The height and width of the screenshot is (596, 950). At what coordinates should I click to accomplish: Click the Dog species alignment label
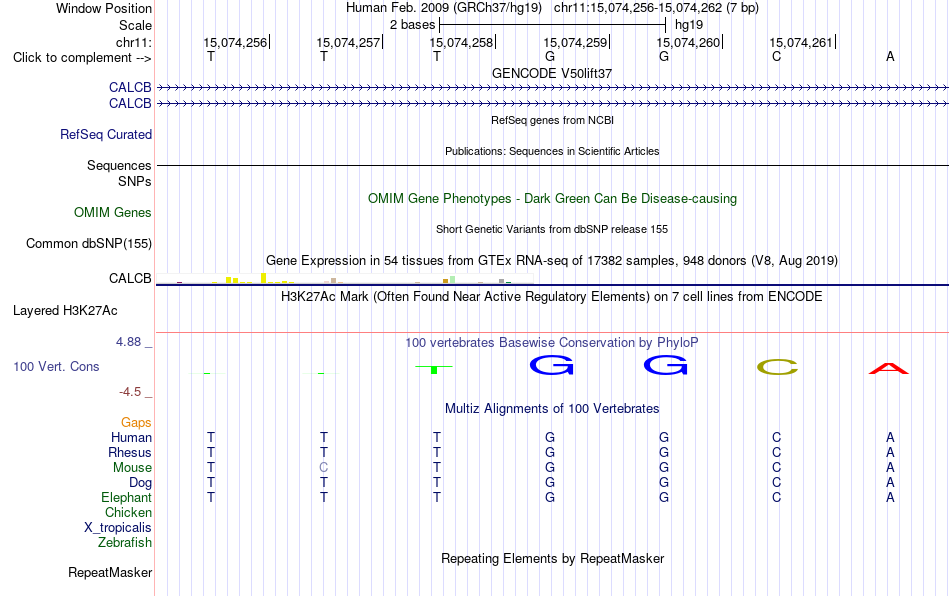coord(140,483)
